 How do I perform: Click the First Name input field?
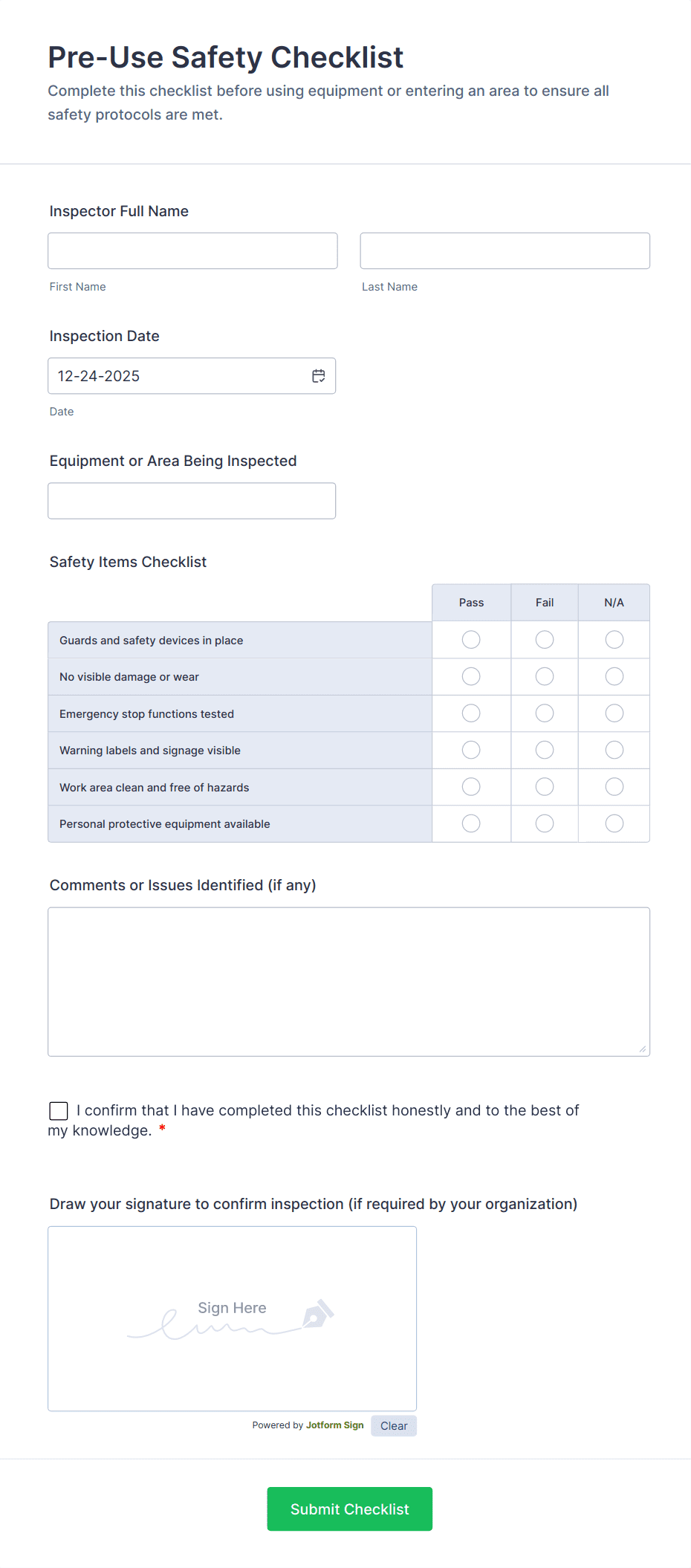point(192,250)
